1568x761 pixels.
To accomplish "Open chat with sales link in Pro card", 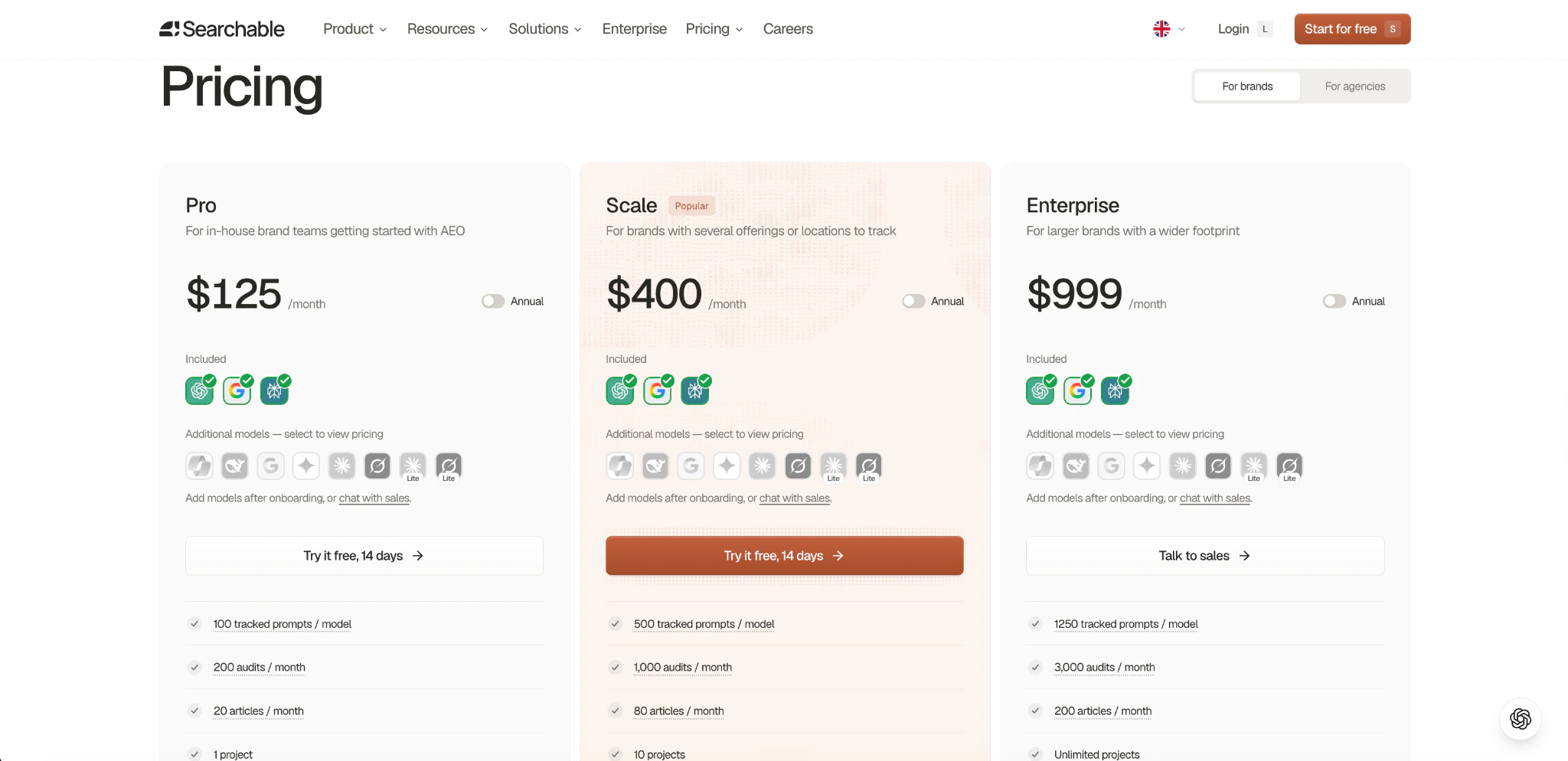I will point(374,498).
